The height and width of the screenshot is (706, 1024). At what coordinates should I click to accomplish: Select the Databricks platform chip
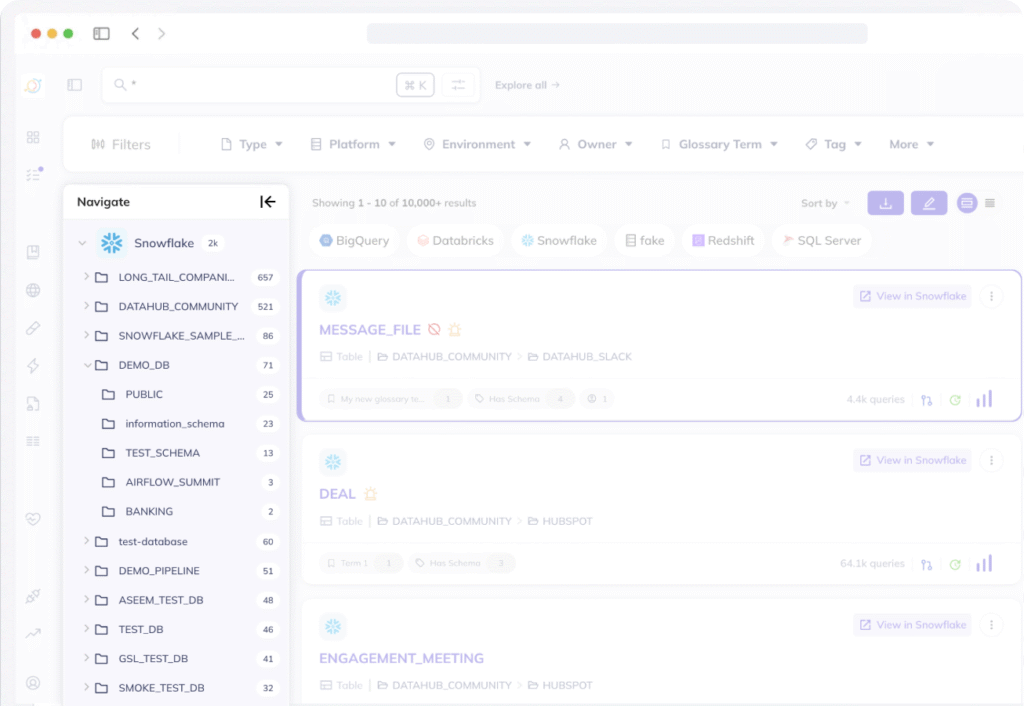(454, 240)
